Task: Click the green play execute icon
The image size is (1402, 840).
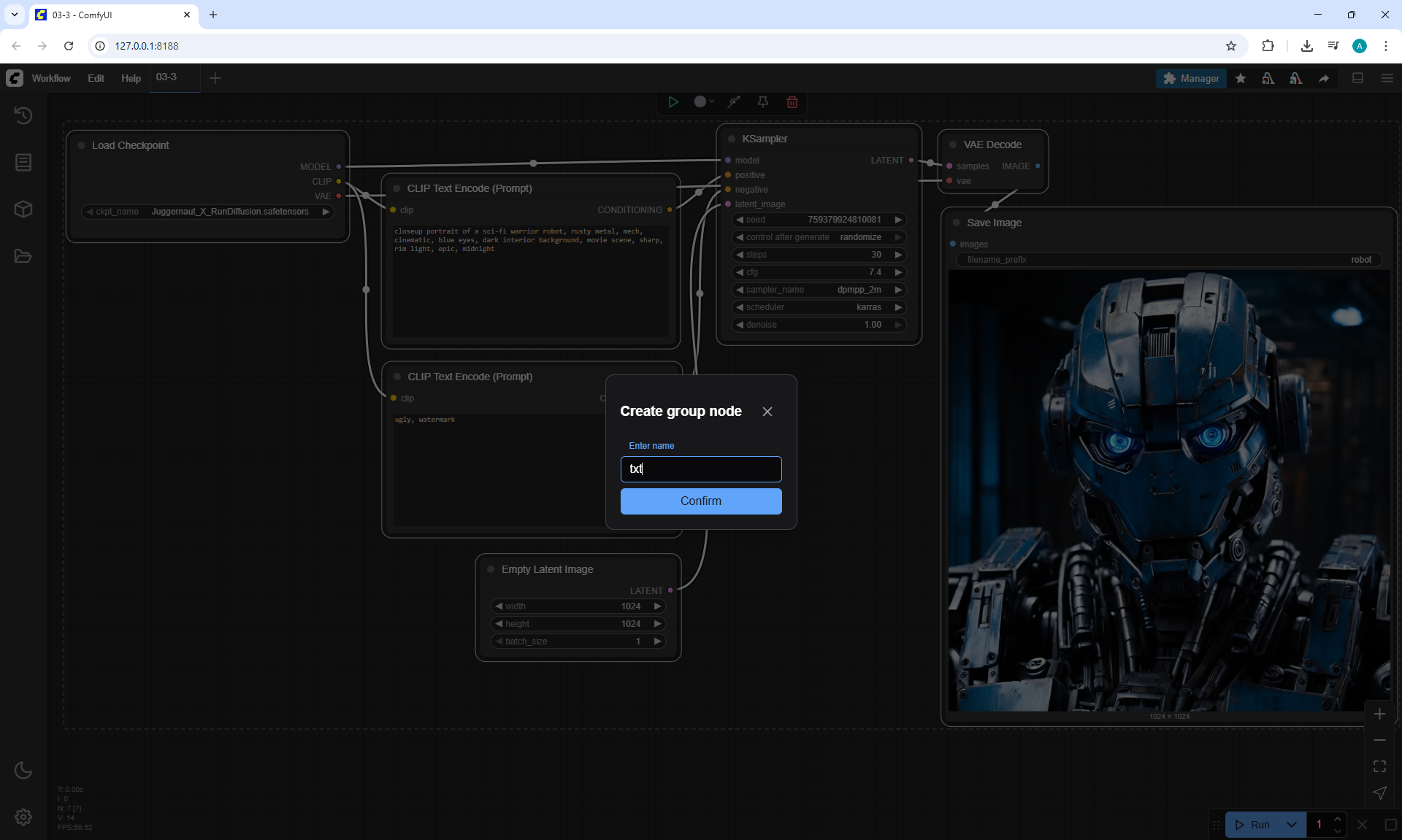Action: pos(673,102)
